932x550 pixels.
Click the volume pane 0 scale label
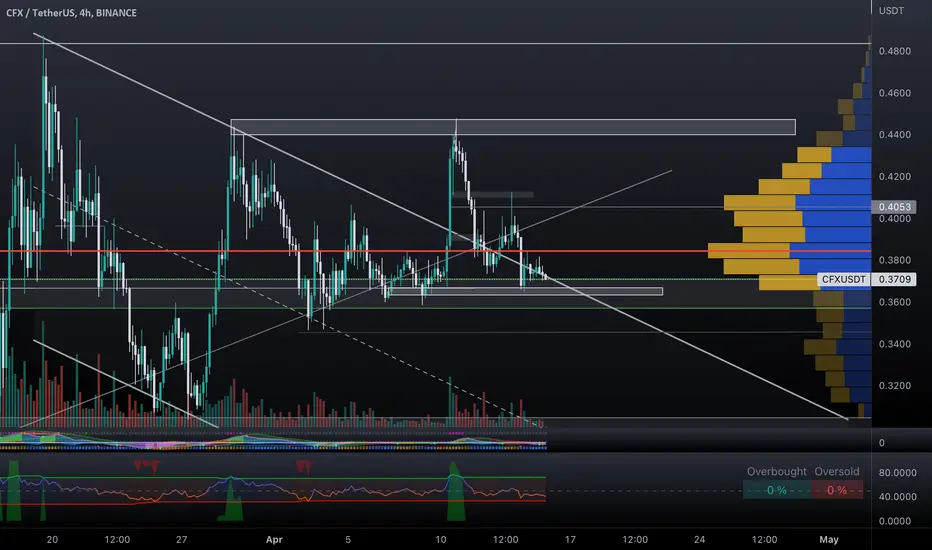pyautogui.click(x=881, y=442)
